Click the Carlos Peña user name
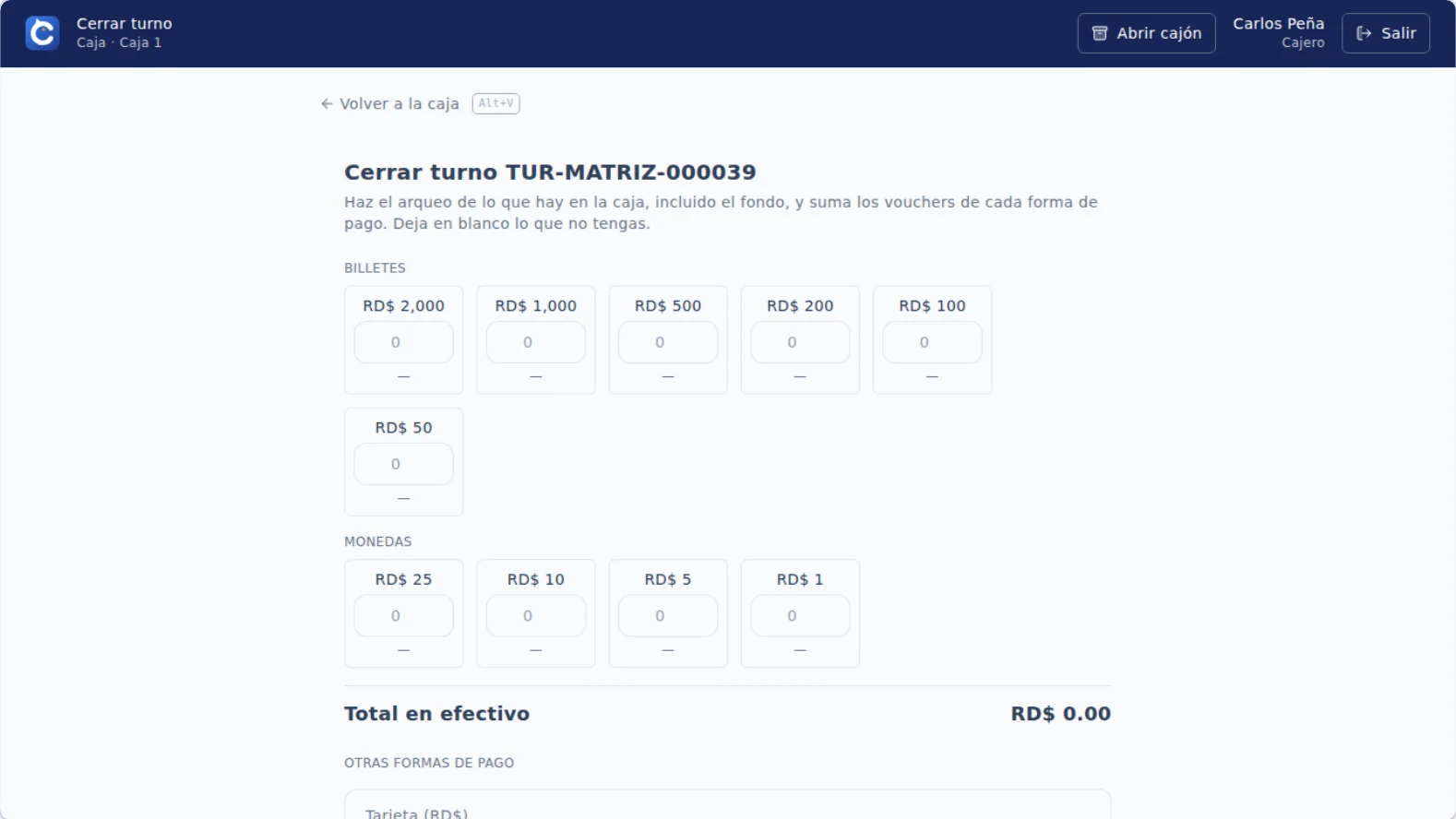Screen dimensions: 1456x819 click(1278, 24)
